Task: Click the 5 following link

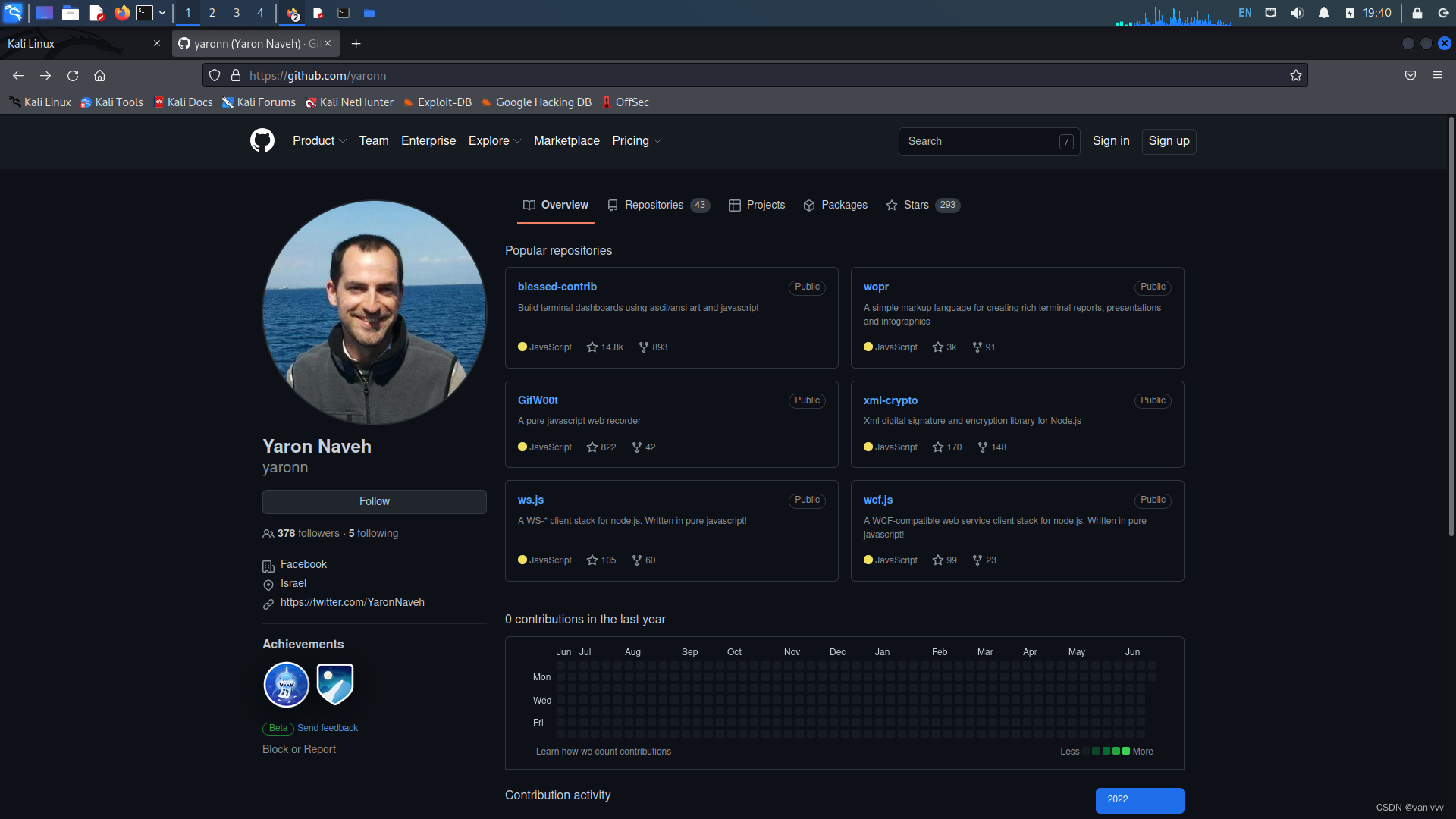Action: (373, 533)
